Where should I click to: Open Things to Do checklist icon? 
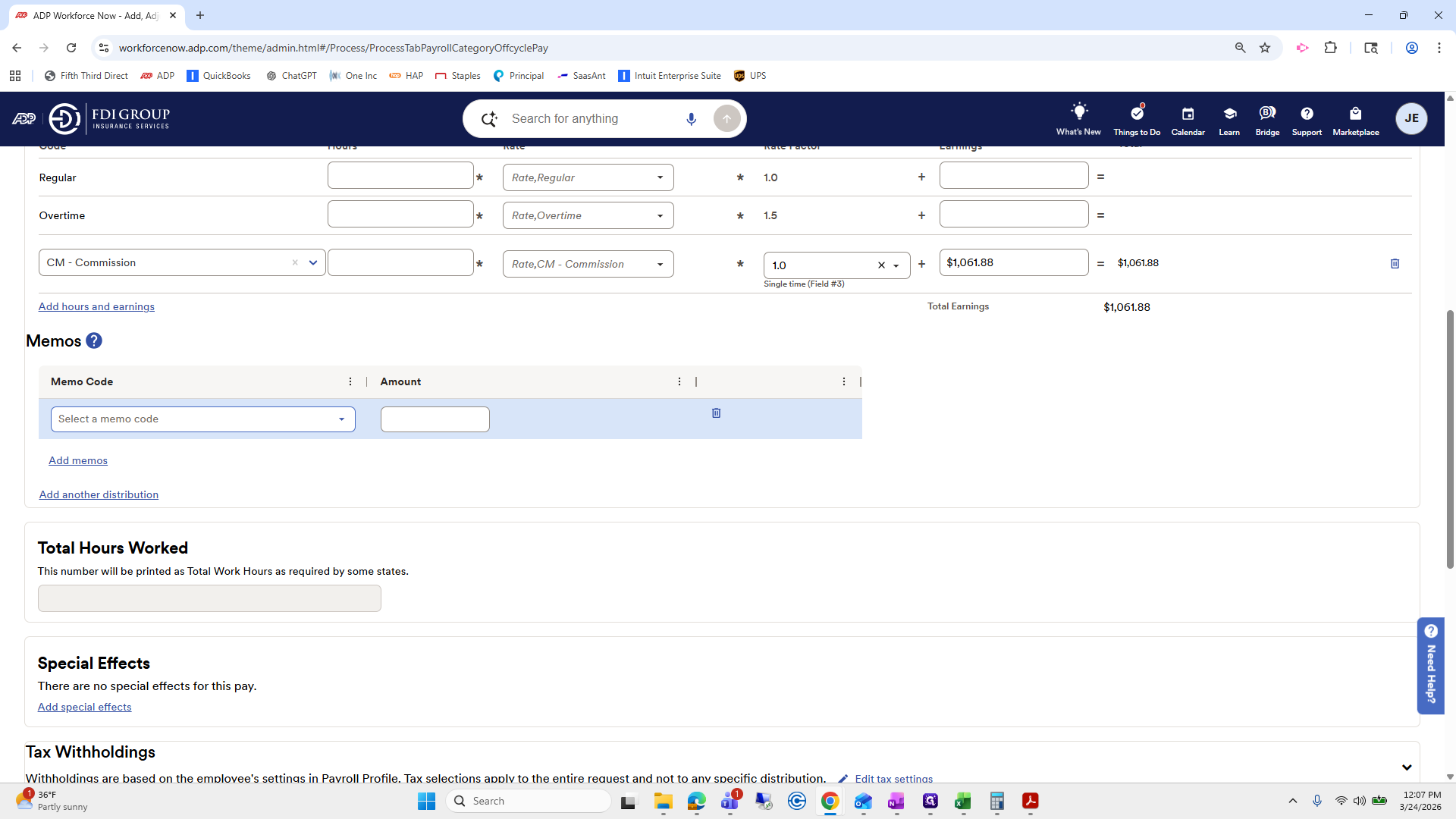(1136, 114)
